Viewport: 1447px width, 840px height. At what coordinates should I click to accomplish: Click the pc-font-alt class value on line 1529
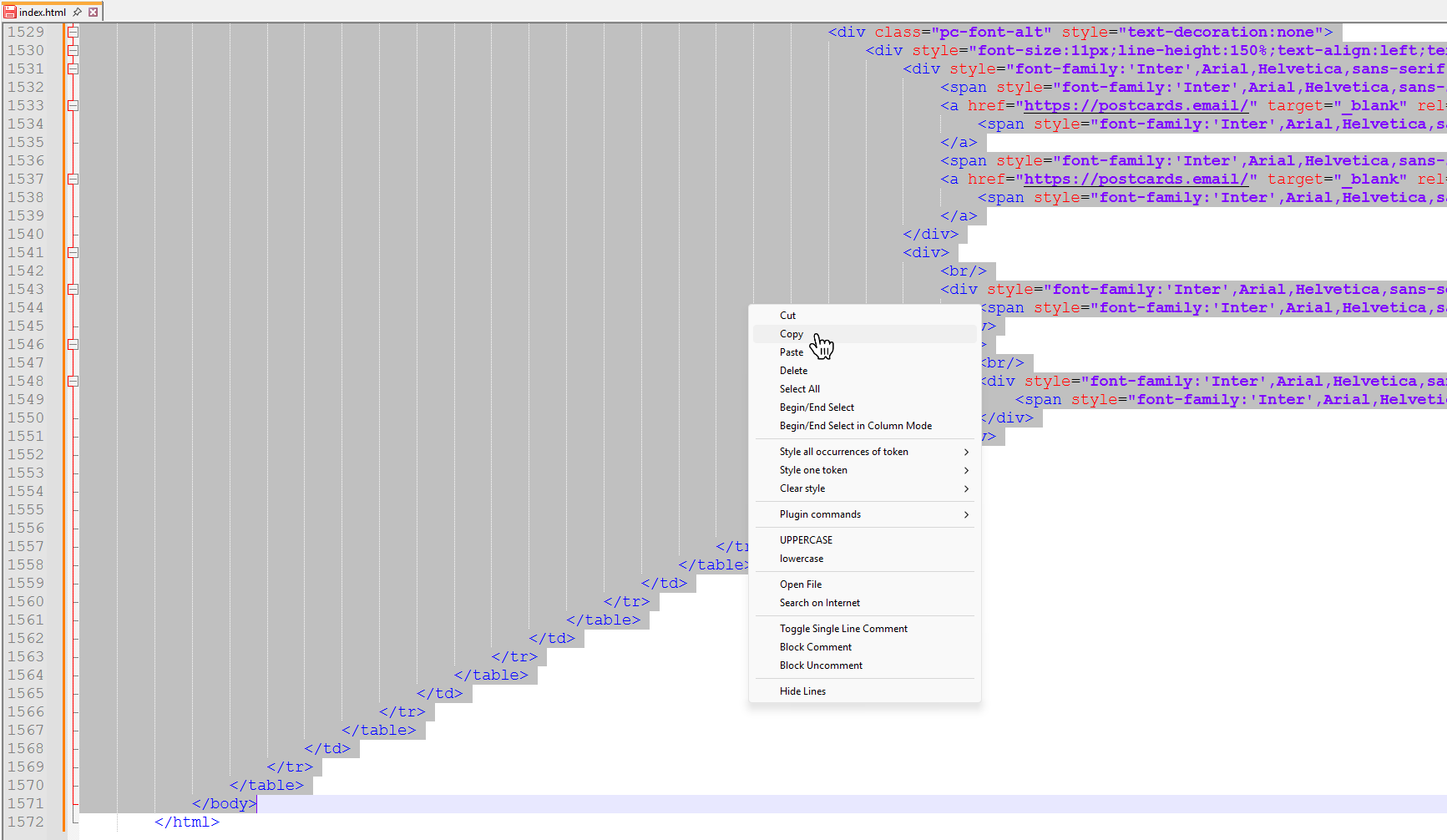pos(991,32)
